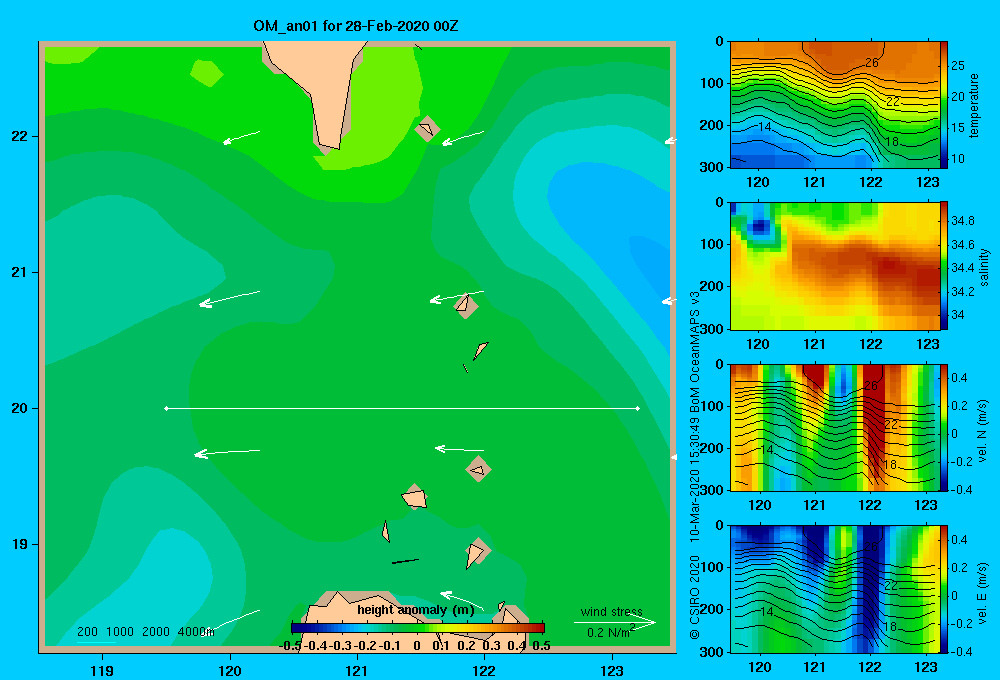
Task: Click the wind stress reference arrow
Action: coord(615,623)
